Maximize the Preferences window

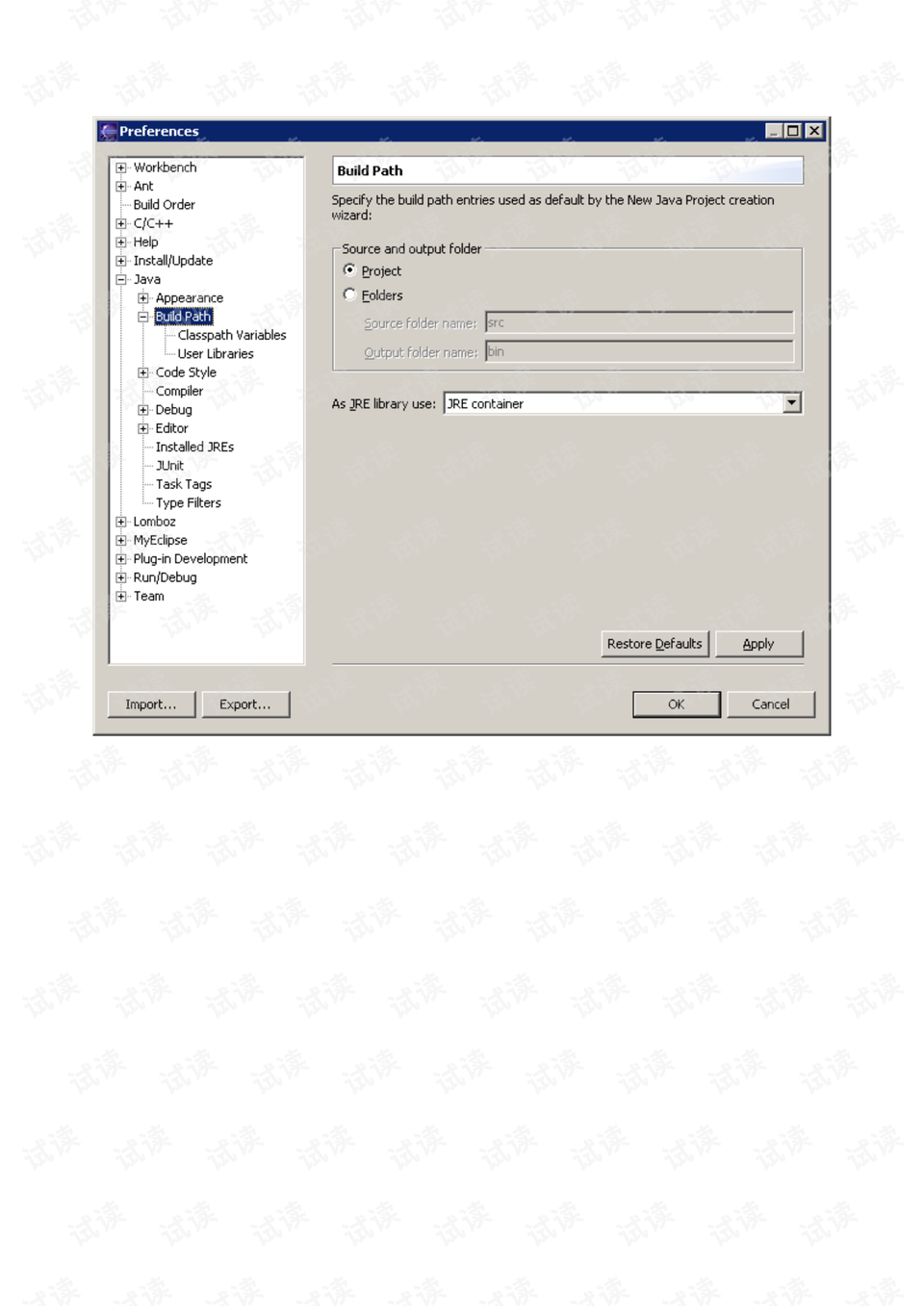(793, 131)
